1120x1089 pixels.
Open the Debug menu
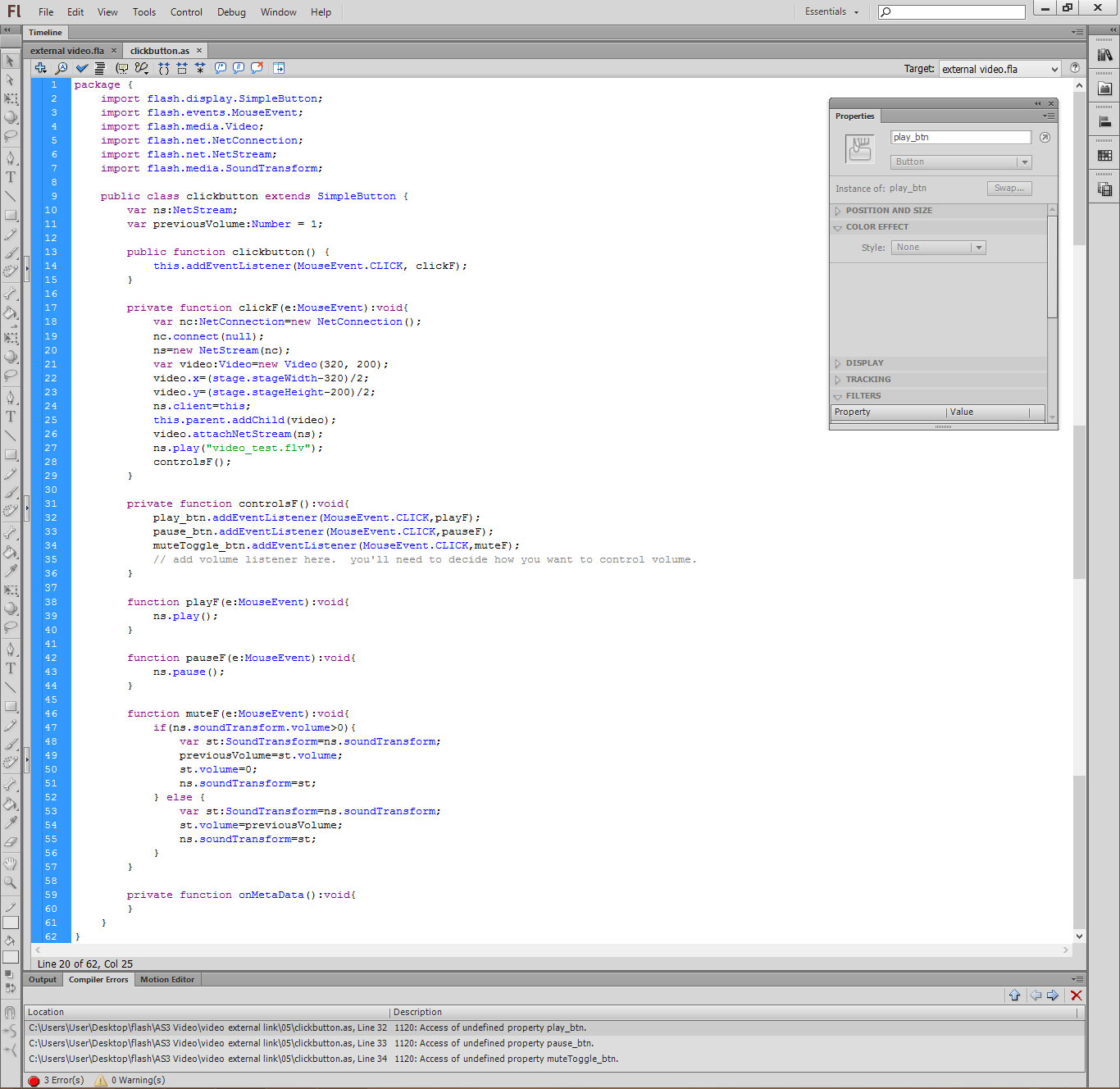231,12
